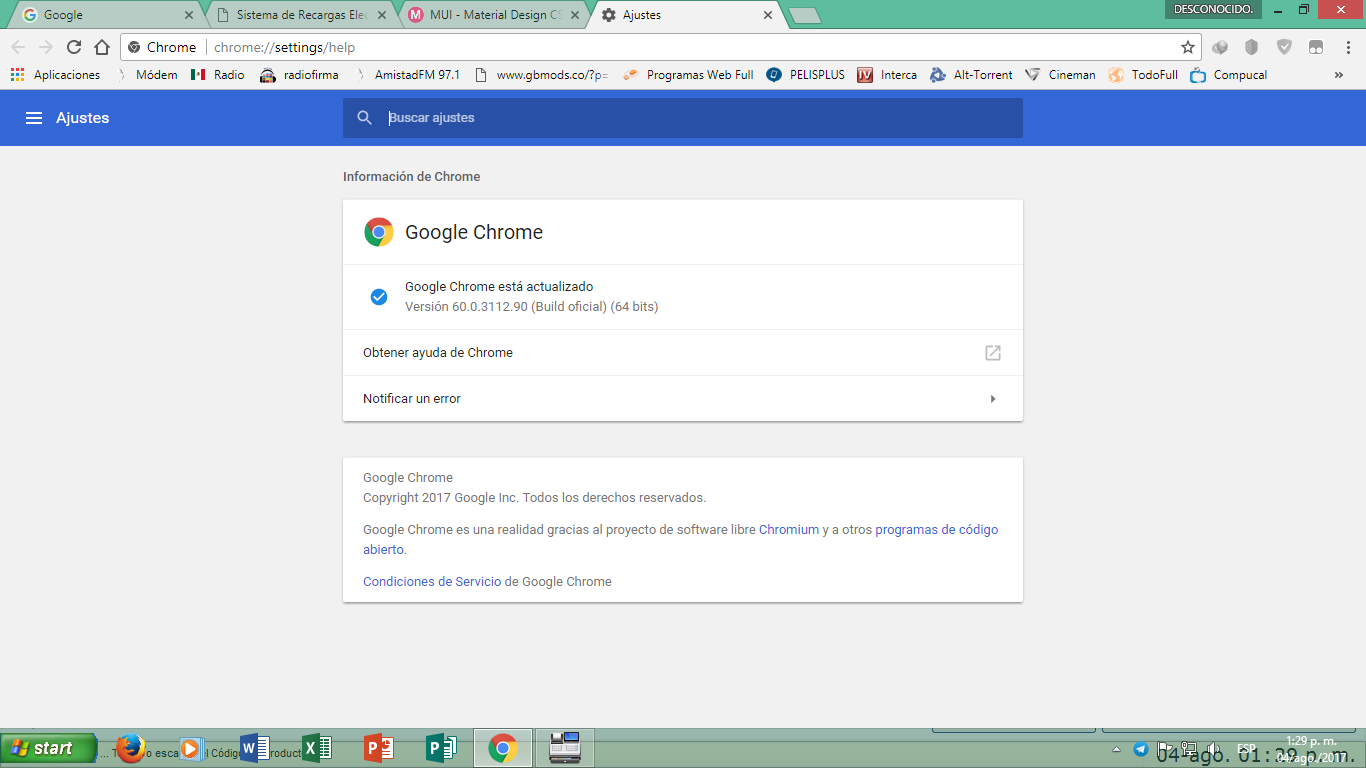Open the Ajustes hamburger menu
Viewport: 1366px width, 768px height.
(34, 118)
